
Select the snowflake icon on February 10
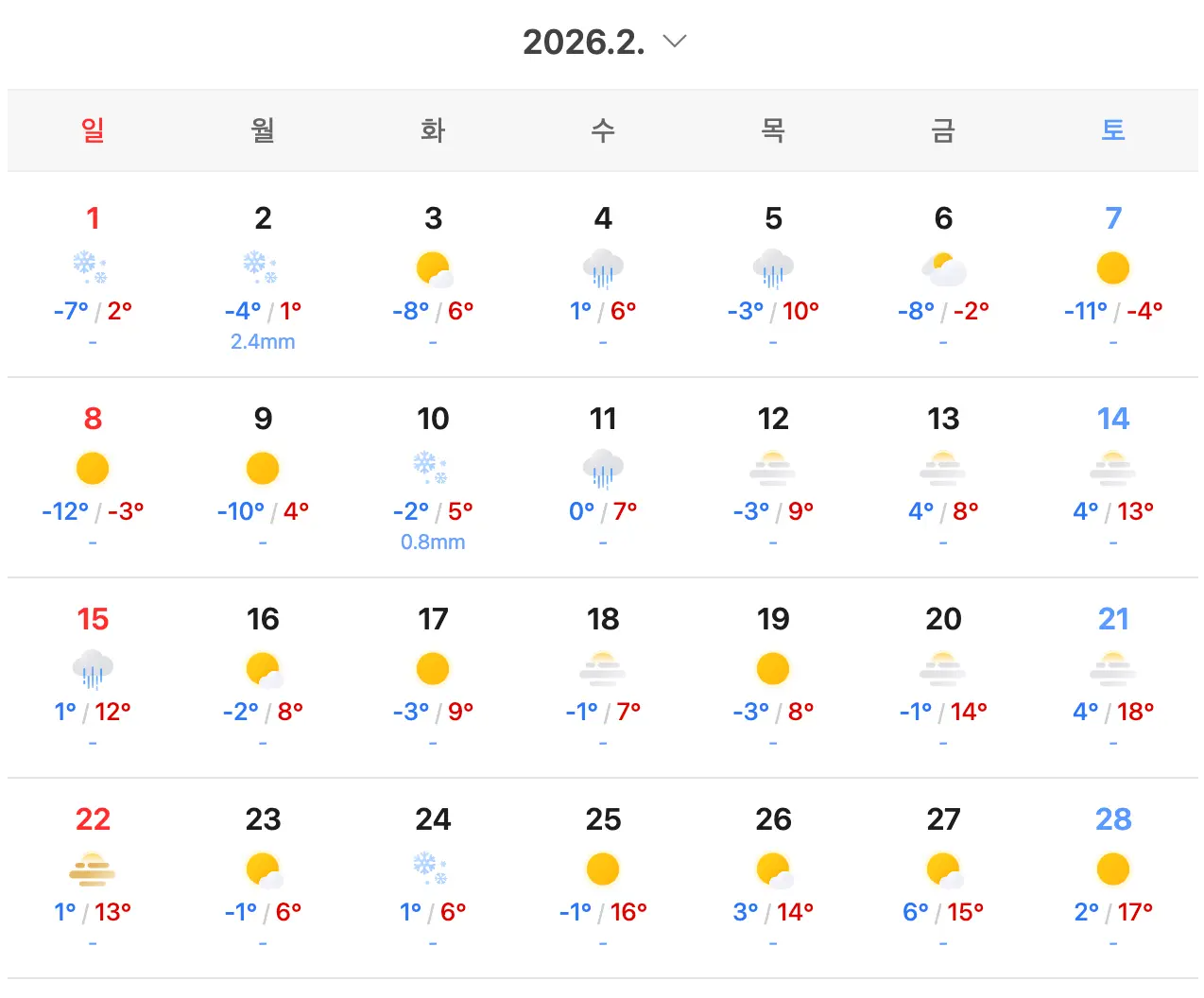432,468
